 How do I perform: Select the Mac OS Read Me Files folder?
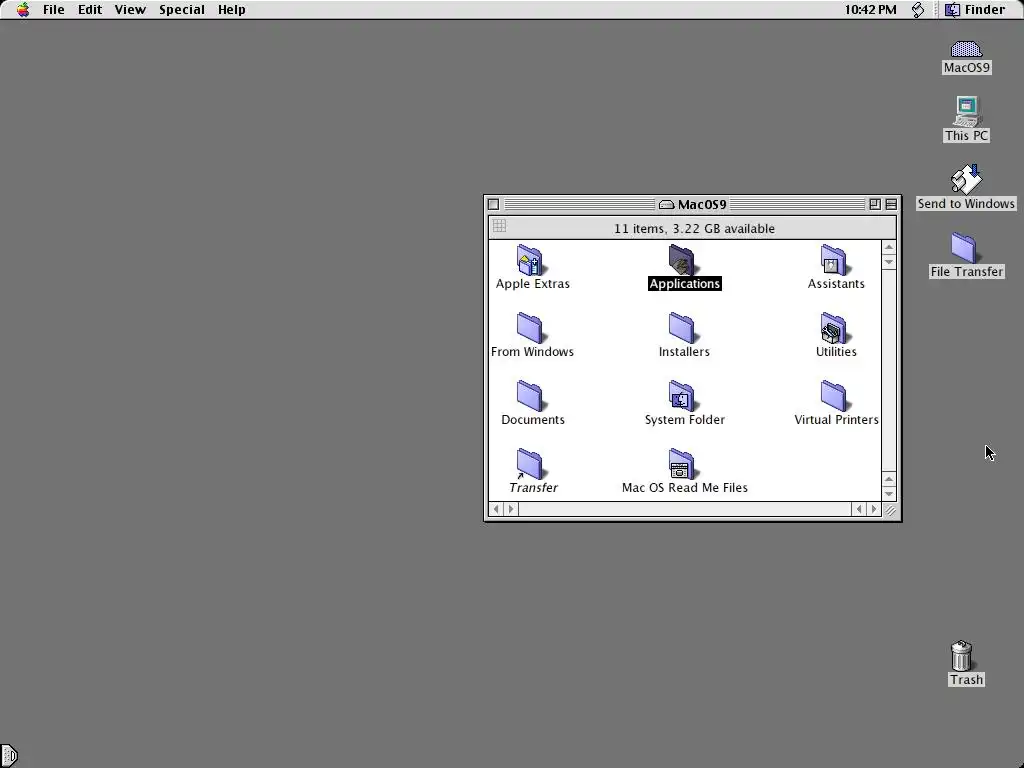pyautogui.click(x=682, y=464)
